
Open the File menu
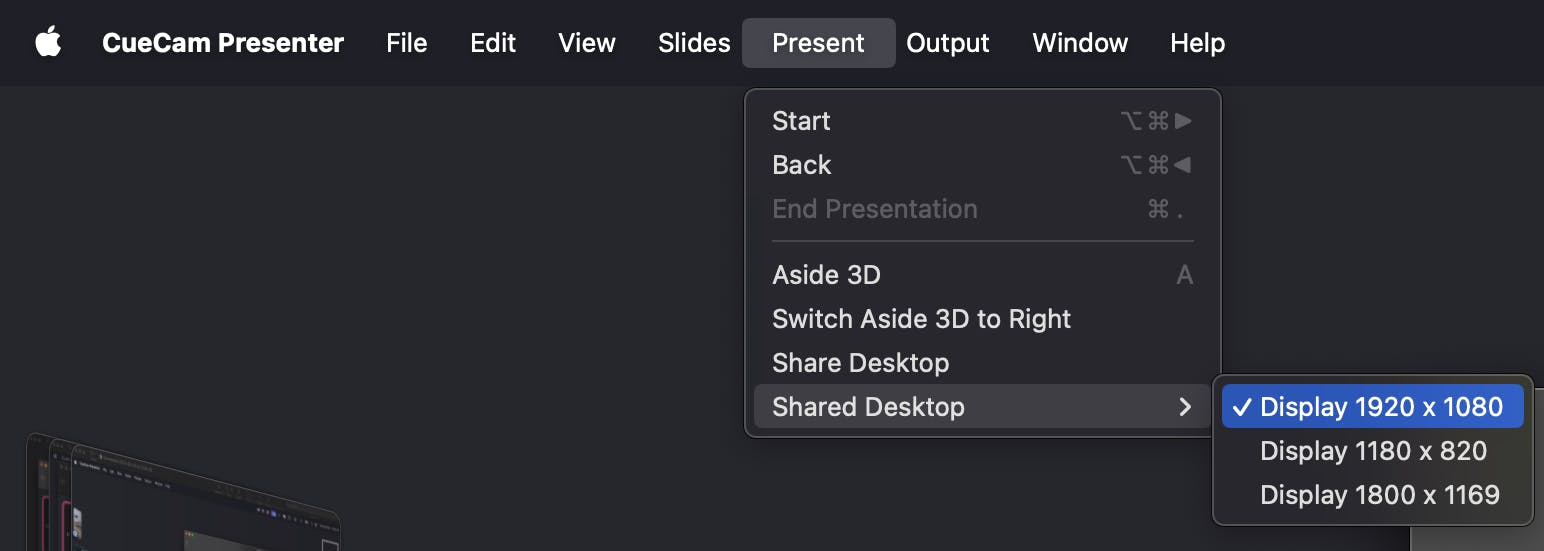406,43
